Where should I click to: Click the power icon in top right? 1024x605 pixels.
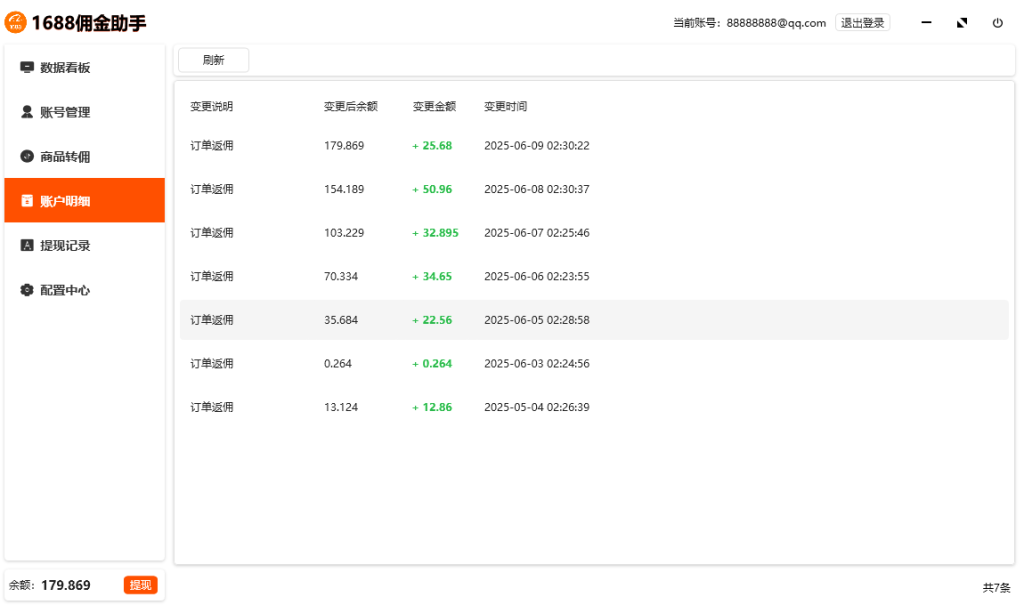997,23
